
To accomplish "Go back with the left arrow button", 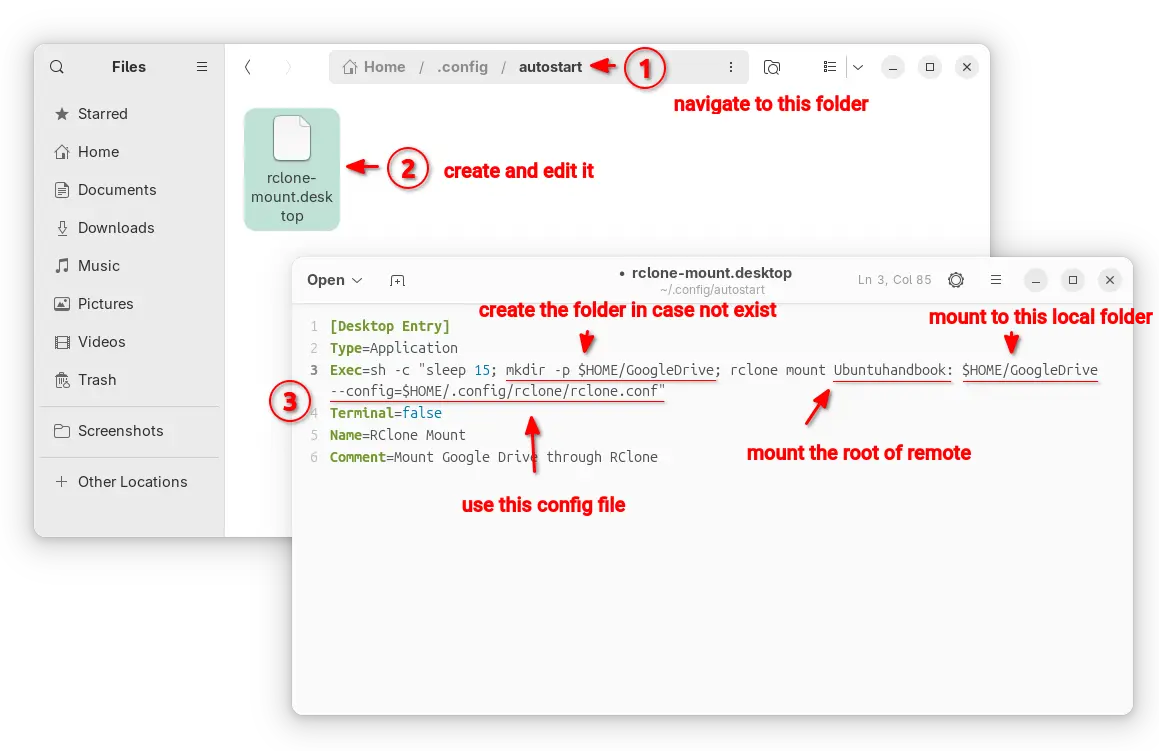I will pyautogui.click(x=248, y=67).
